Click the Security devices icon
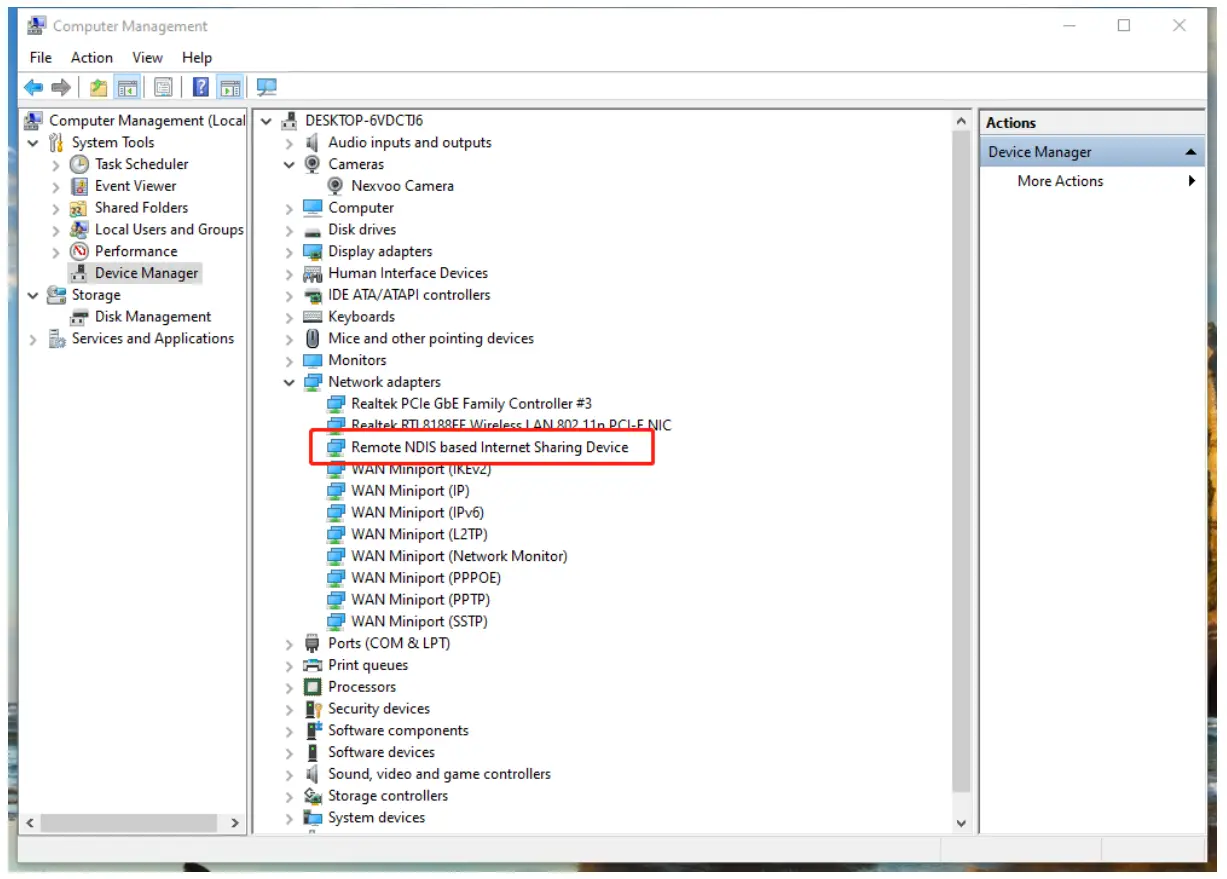This screenshot has width=1227, height=879. 312,709
